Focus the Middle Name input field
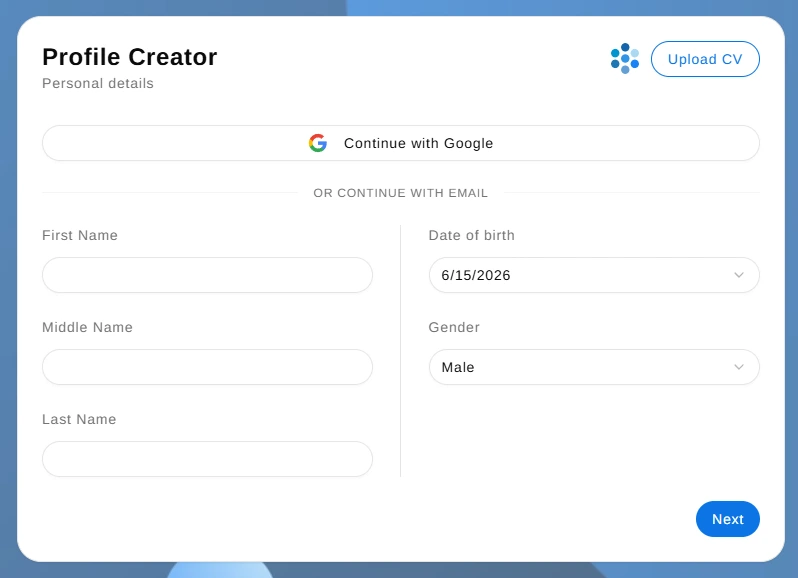The height and width of the screenshot is (578, 798). click(x=207, y=367)
